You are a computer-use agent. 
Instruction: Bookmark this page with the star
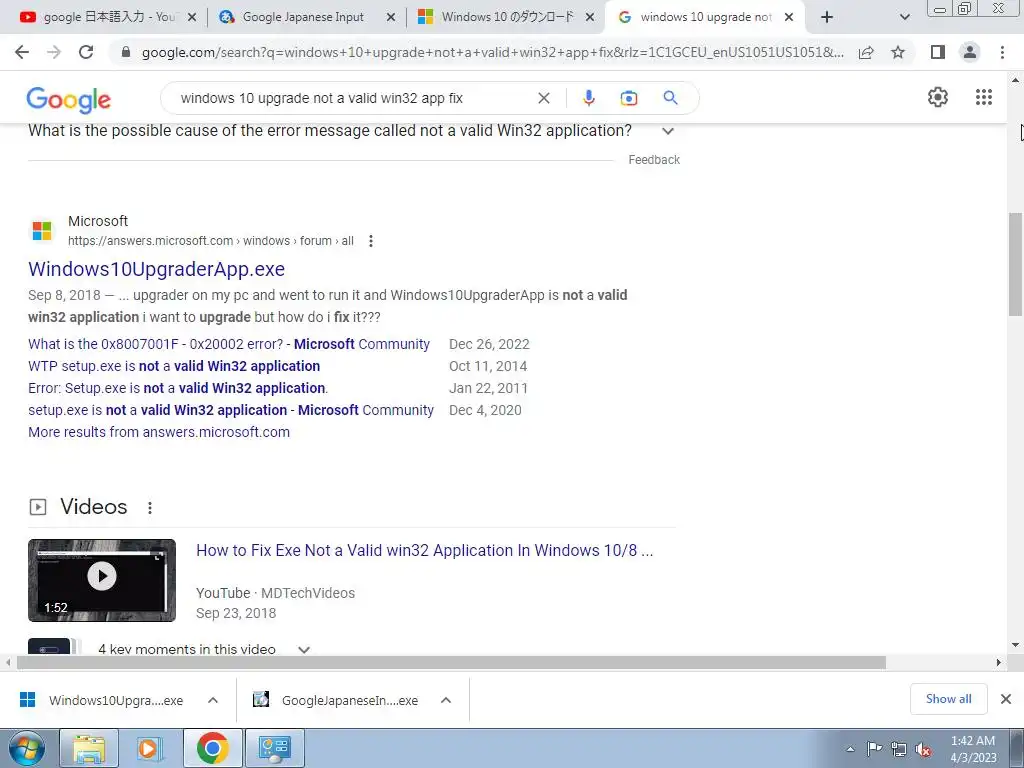pyautogui.click(x=898, y=52)
